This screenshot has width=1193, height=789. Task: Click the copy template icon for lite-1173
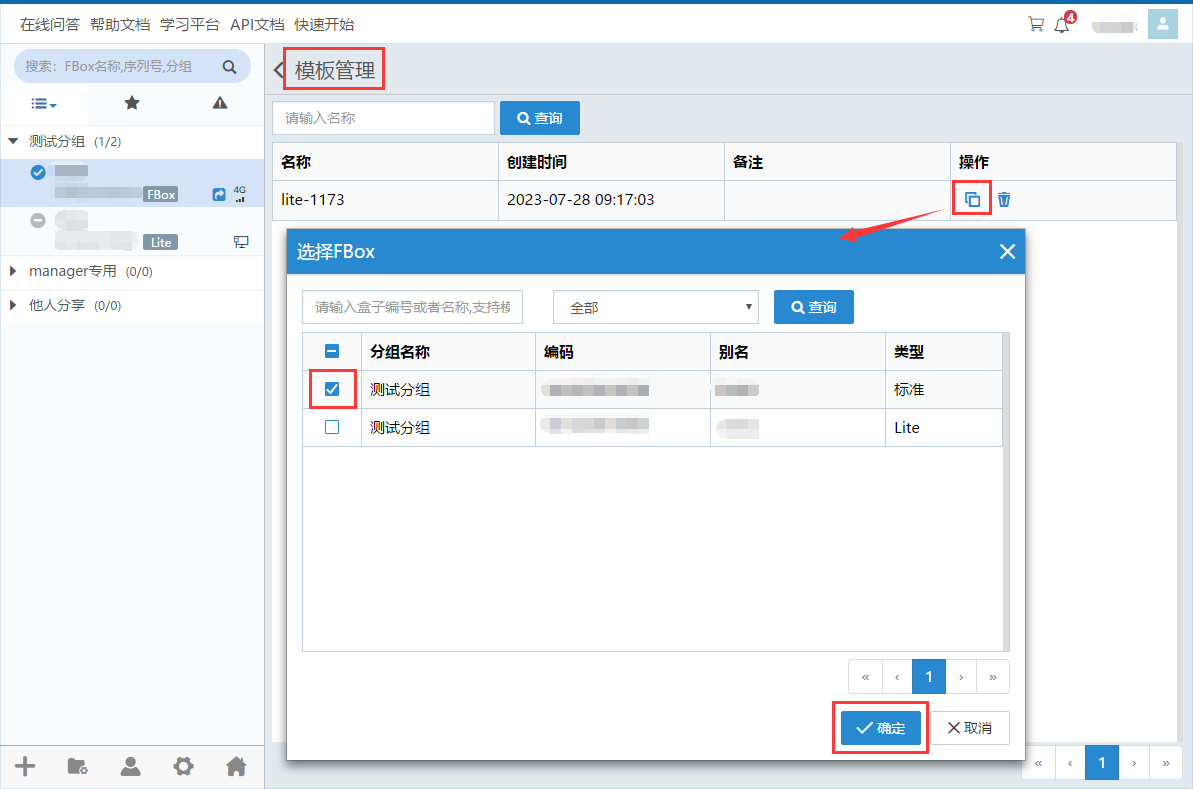[x=972, y=199]
